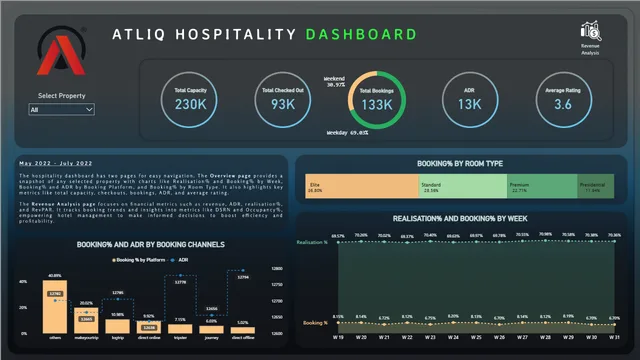Select the direct offline channel bar
640x360 pixels.
pos(243,330)
